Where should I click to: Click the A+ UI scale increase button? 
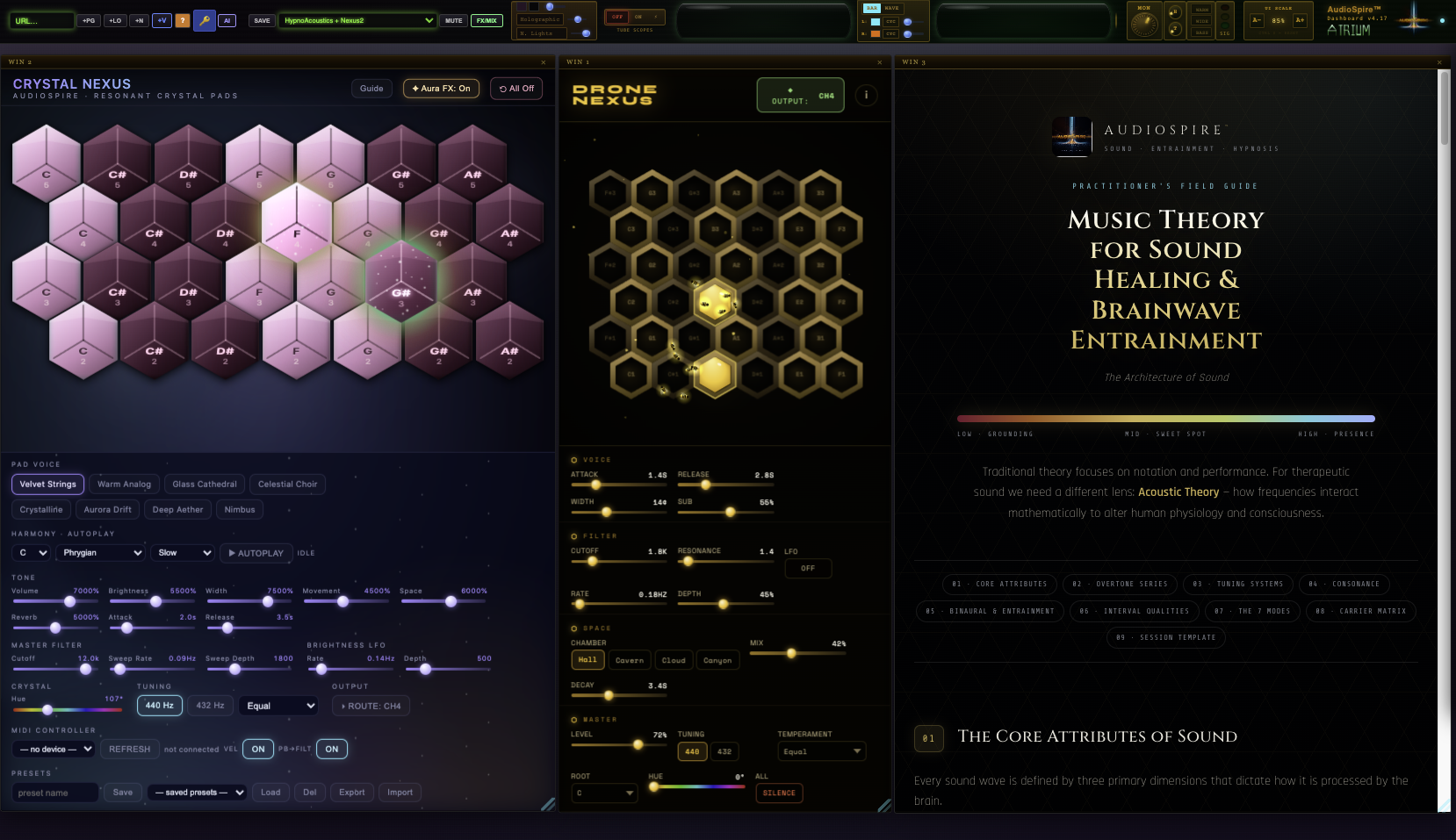coord(1300,20)
